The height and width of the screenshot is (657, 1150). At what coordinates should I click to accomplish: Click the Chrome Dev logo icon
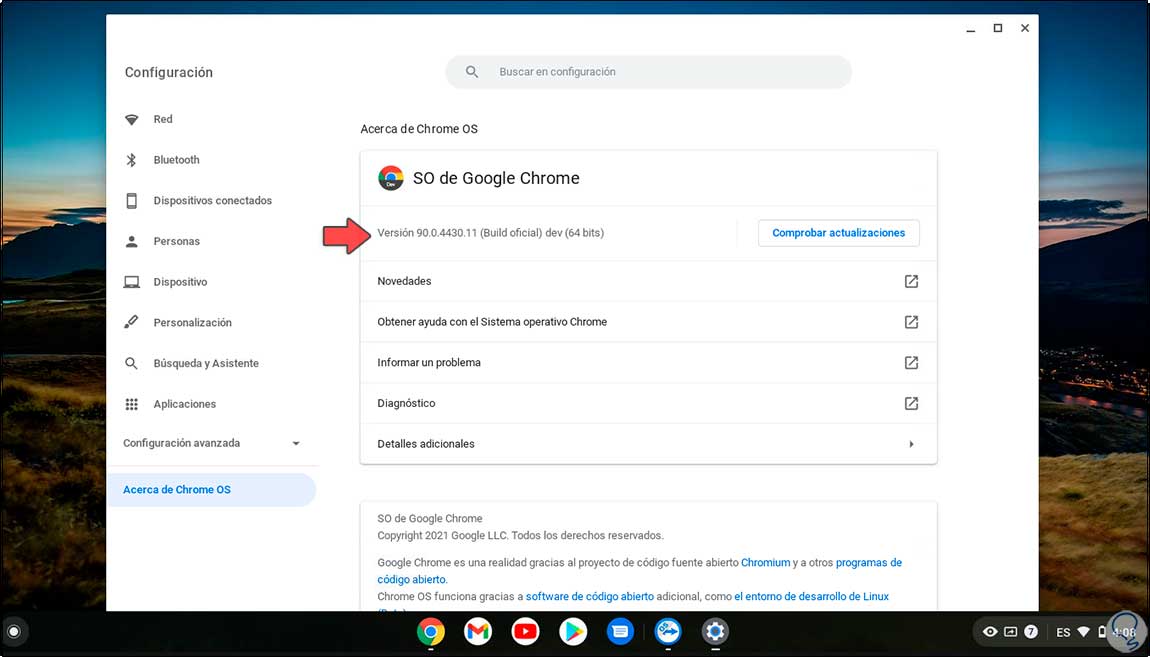point(391,178)
